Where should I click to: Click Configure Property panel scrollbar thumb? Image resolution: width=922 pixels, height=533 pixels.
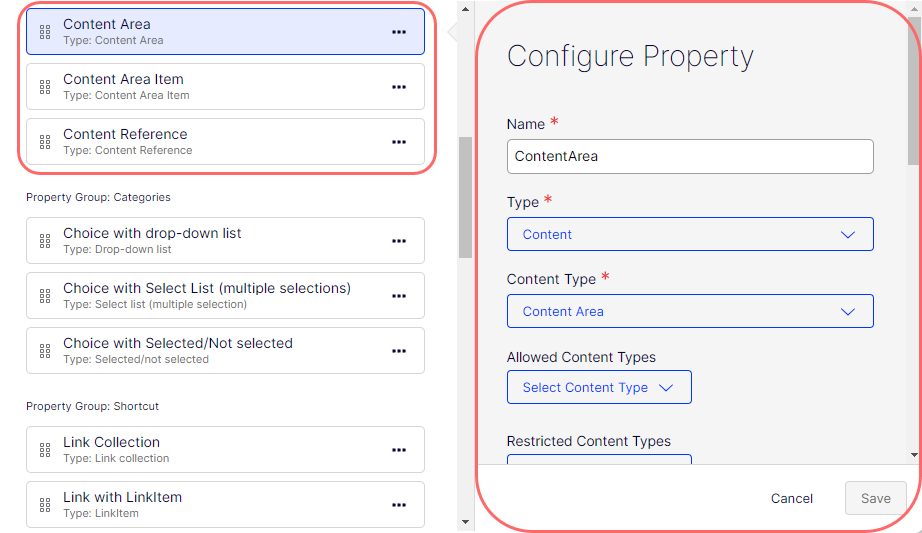tap(914, 91)
